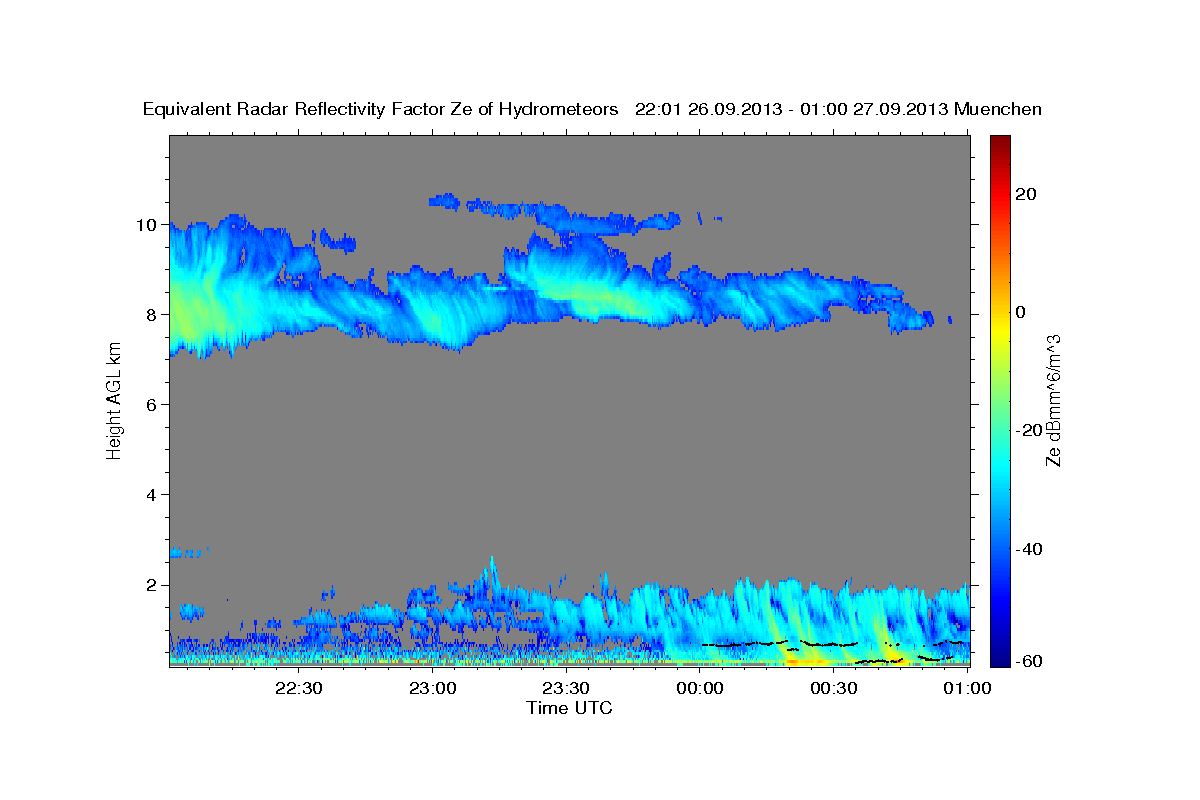
Task: Click the plot title mentioning Muenchen
Action: coord(592,109)
